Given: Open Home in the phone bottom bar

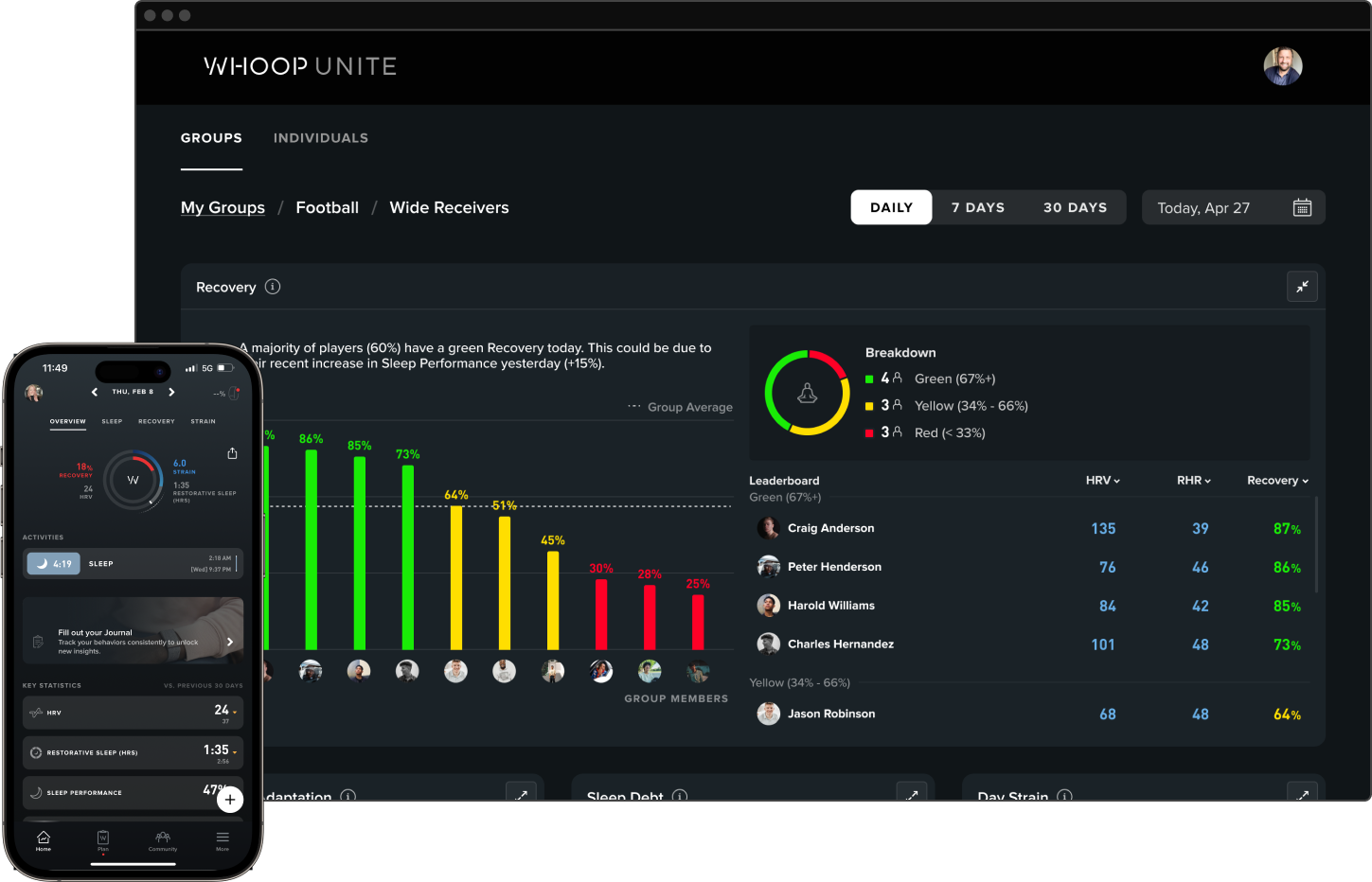Looking at the screenshot, I should tap(44, 840).
